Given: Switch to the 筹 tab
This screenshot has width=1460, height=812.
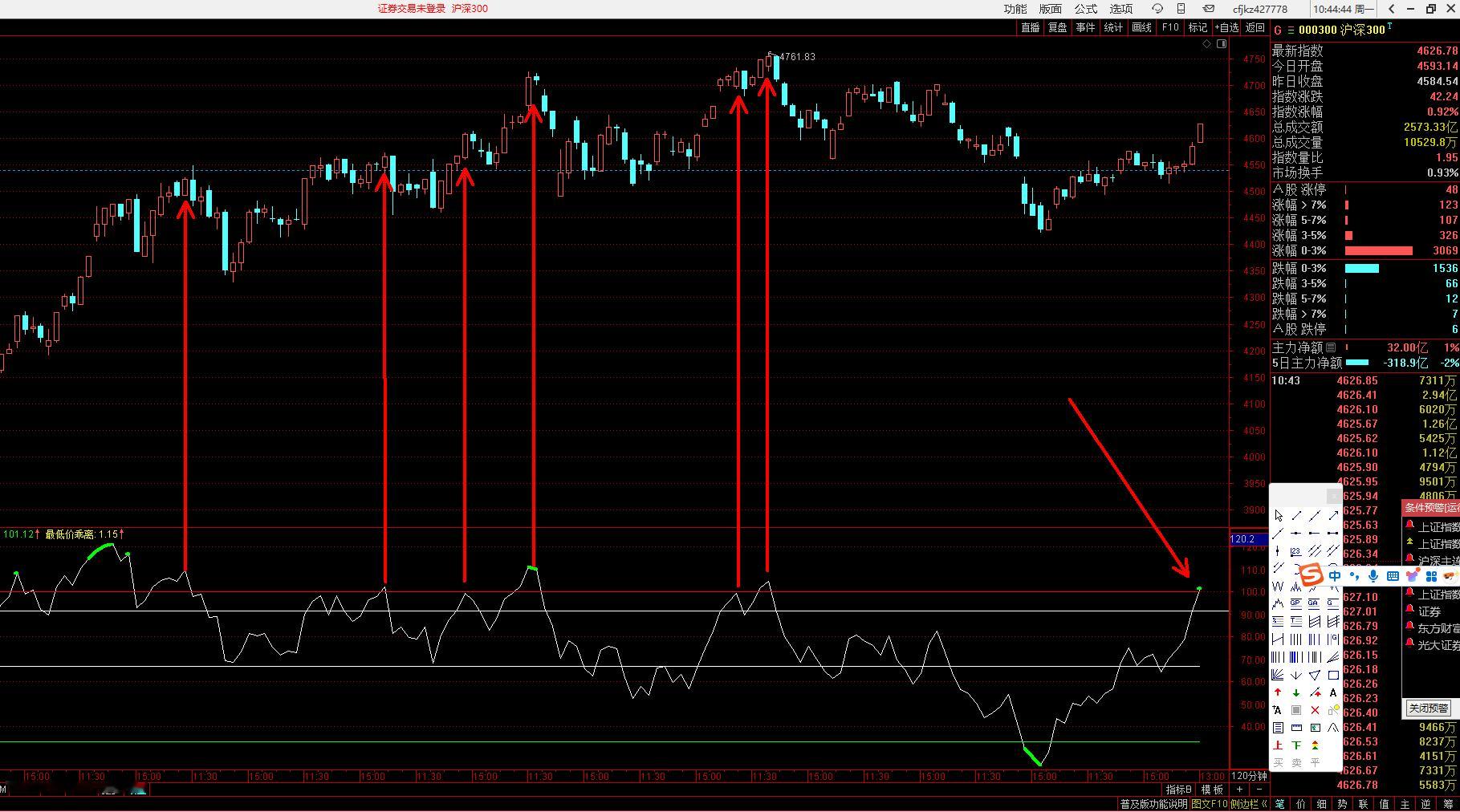Looking at the screenshot, I should 1446,804.
